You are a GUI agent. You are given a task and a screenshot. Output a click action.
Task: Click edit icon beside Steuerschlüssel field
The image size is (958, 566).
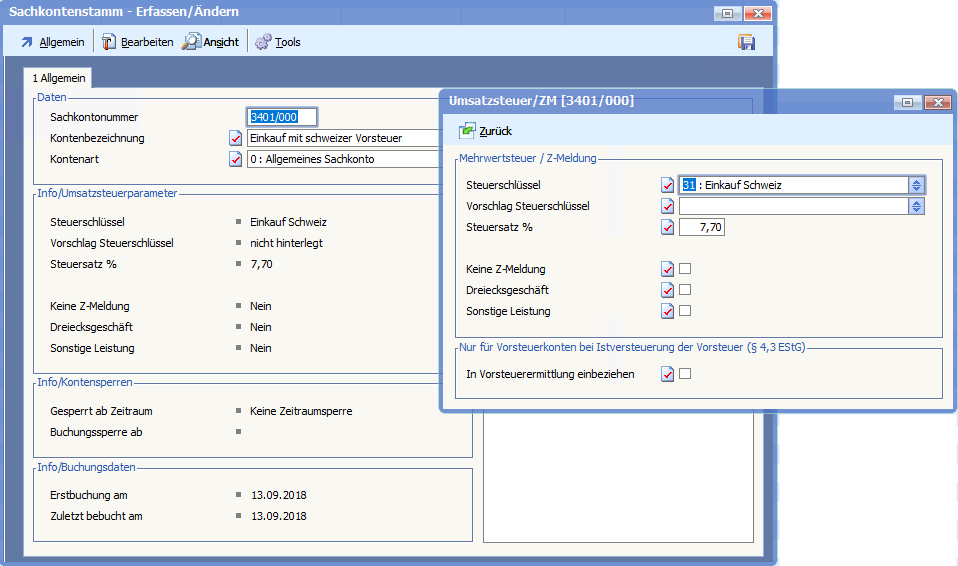click(667, 185)
